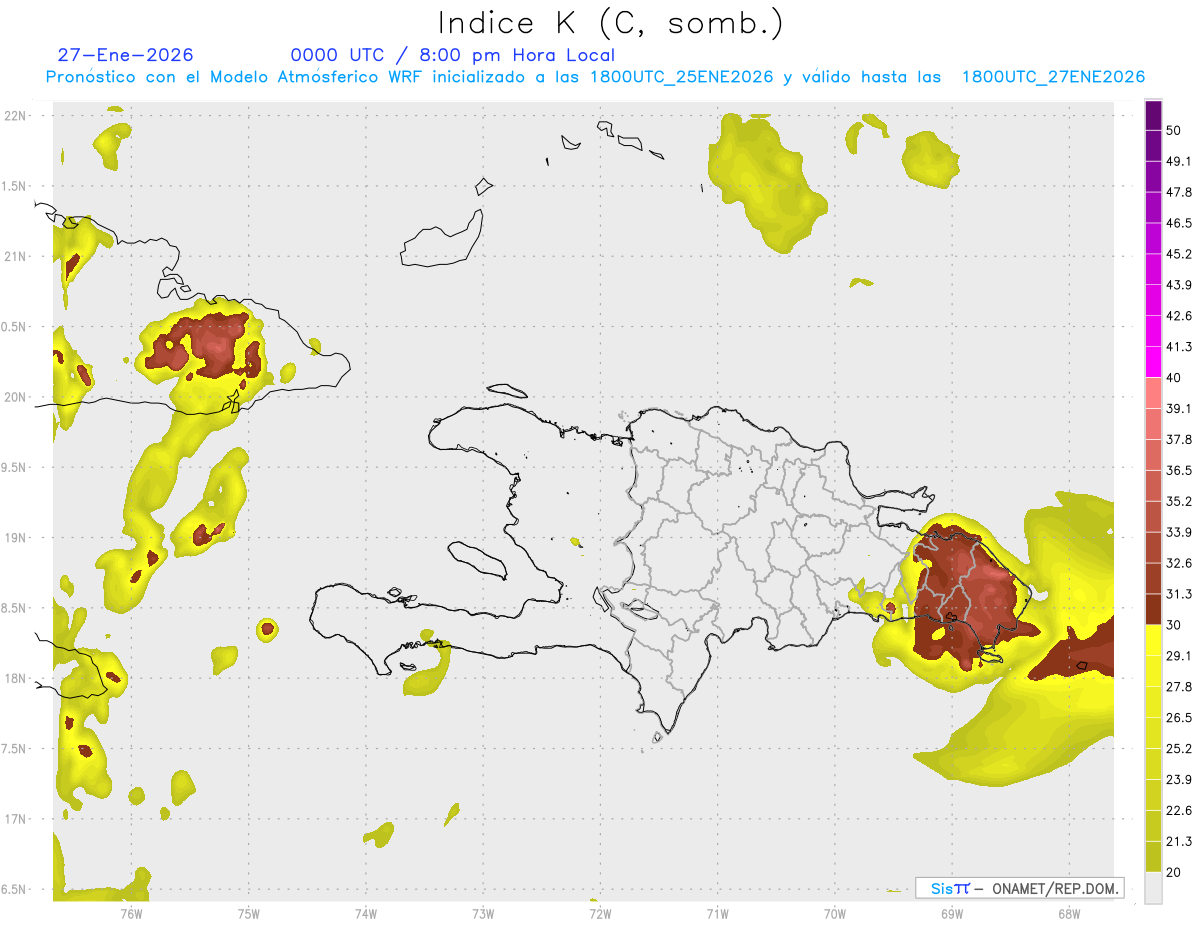Viewport: 1200px width, 927px height.
Task: Click the colorbar value '46.5'
Action: (x=1179, y=223)
